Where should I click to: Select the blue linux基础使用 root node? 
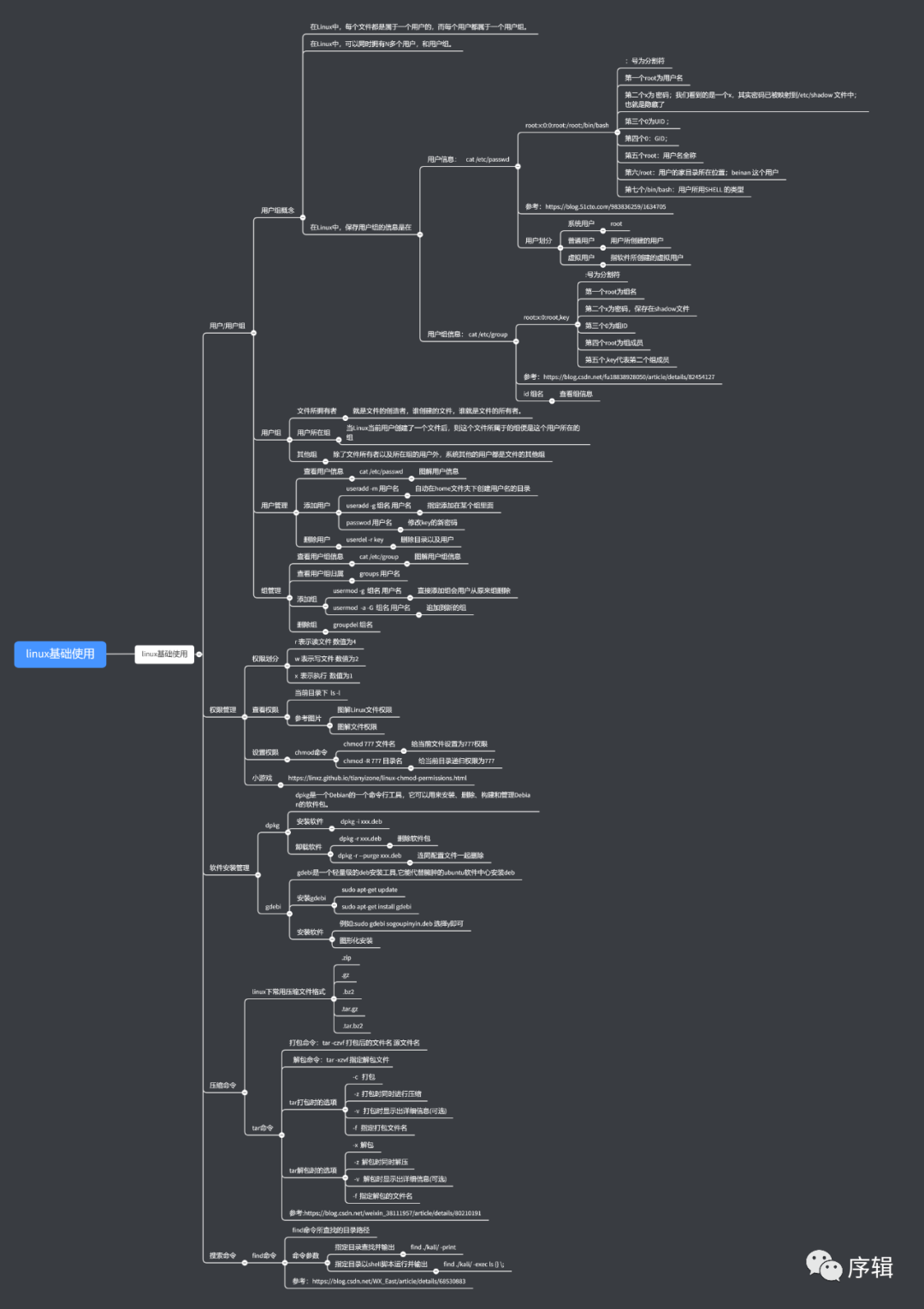[60, 654]
